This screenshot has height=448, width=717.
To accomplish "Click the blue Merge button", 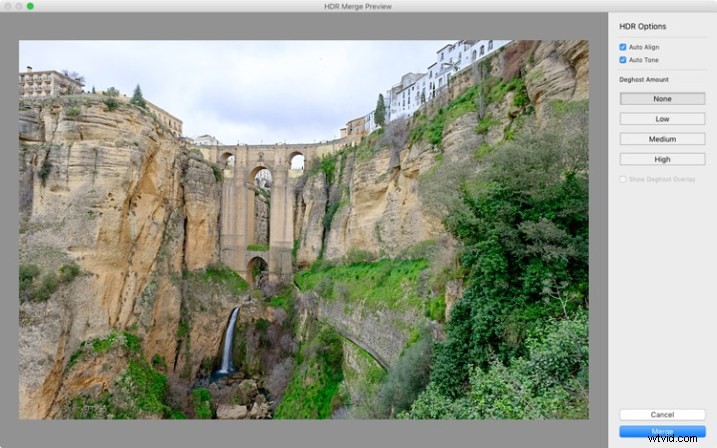I will pos(662,431).
